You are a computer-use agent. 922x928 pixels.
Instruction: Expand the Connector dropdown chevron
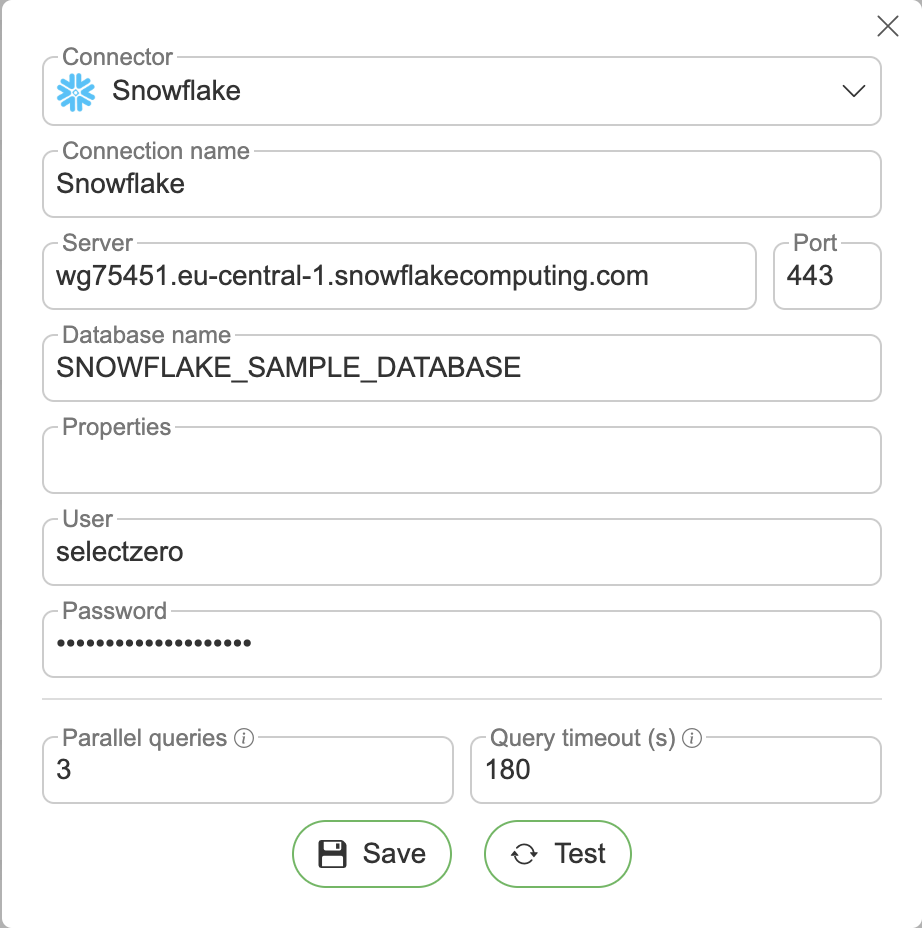click(853, 91)
